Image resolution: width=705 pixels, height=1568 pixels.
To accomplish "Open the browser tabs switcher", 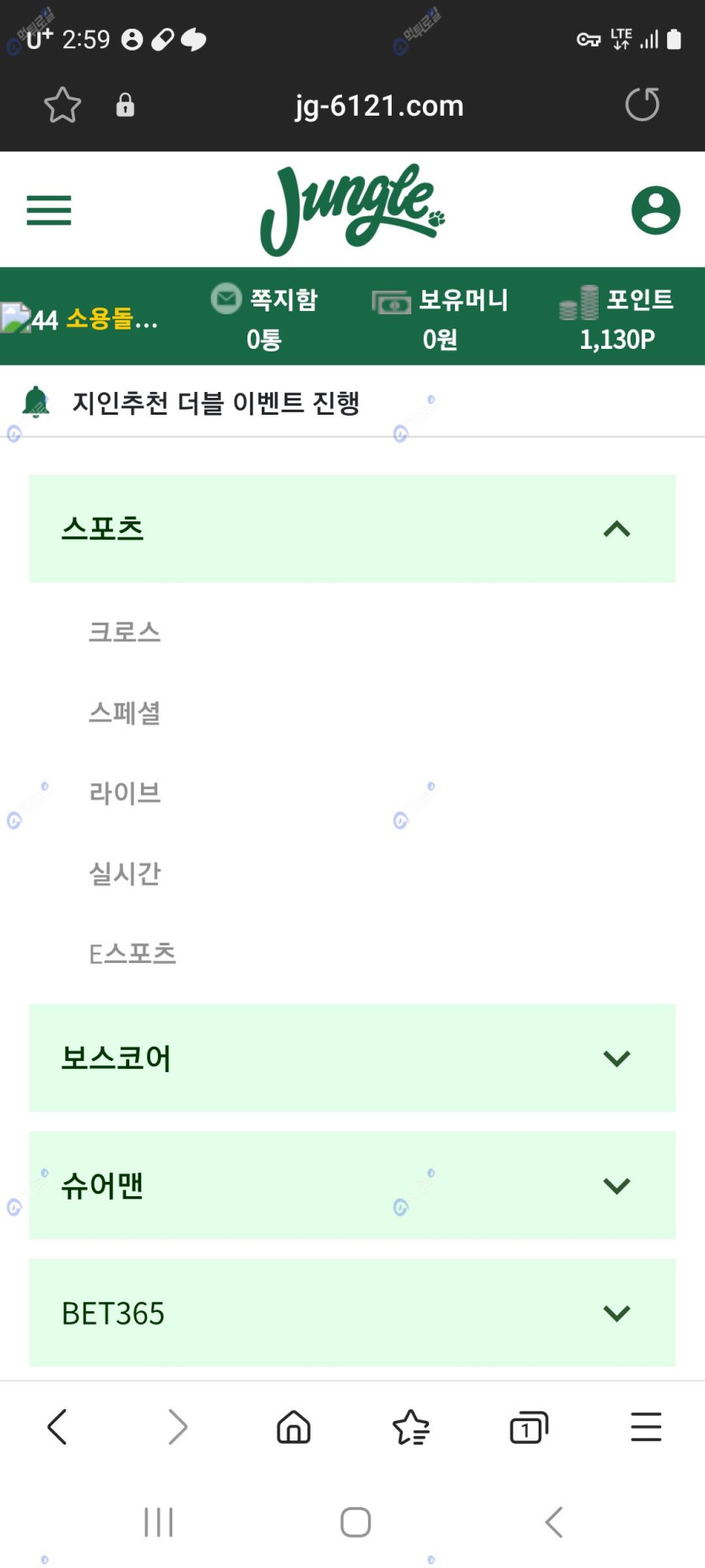I will [529, 1427].
